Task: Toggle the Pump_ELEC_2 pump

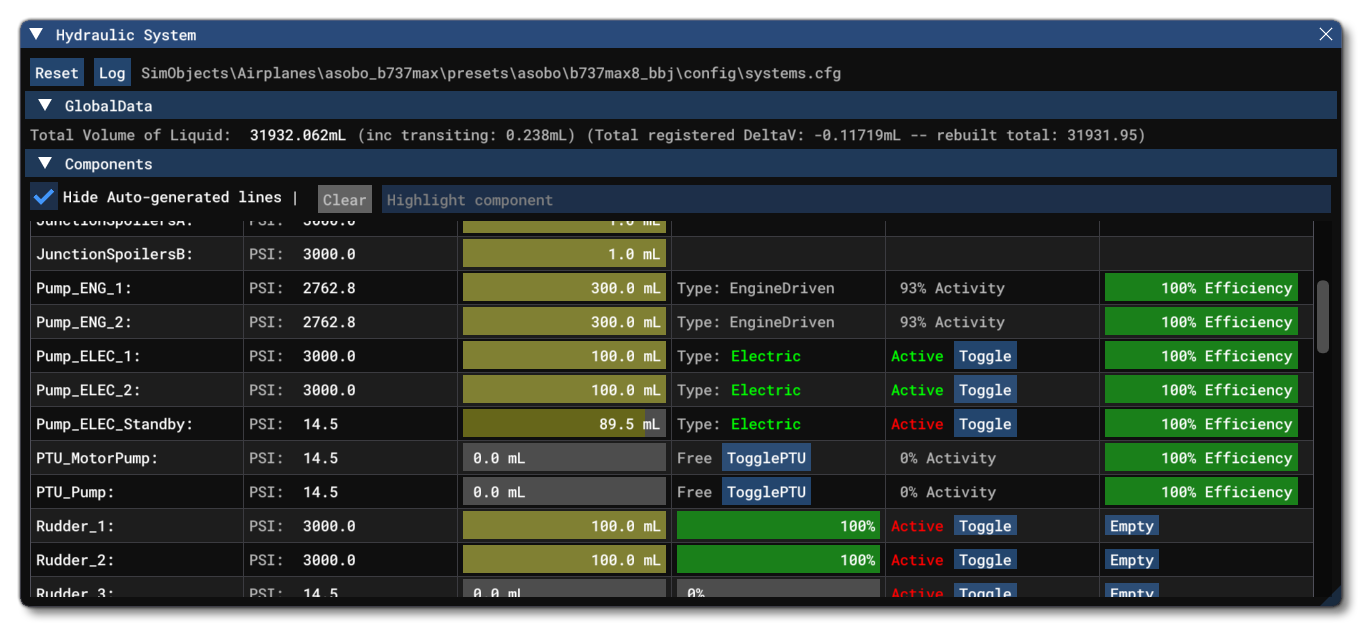Action: click(x=985, y=389)
